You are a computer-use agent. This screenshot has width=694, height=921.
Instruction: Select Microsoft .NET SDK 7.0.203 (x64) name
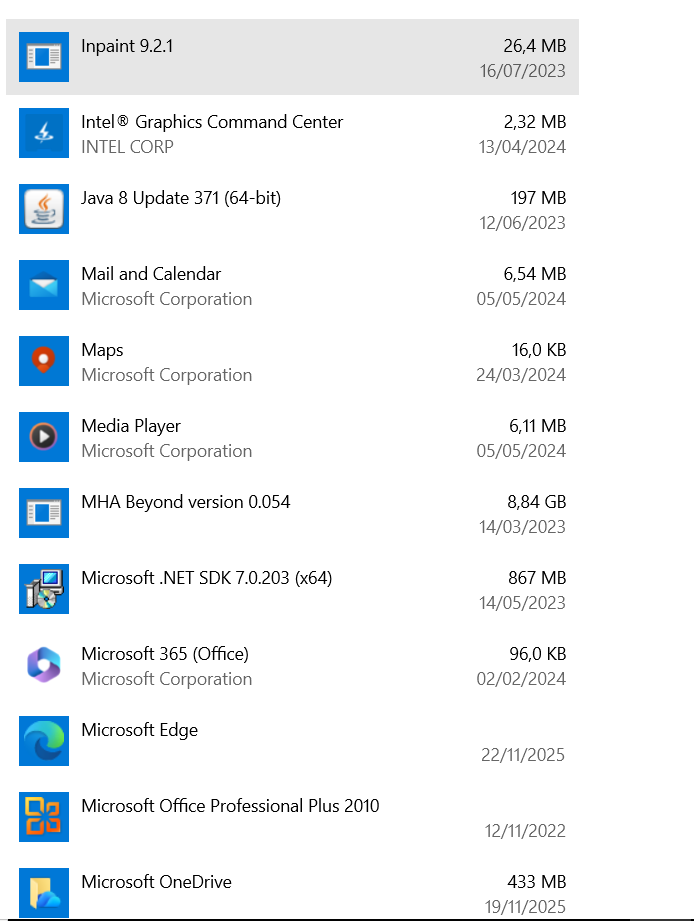[x=207, y=578]
